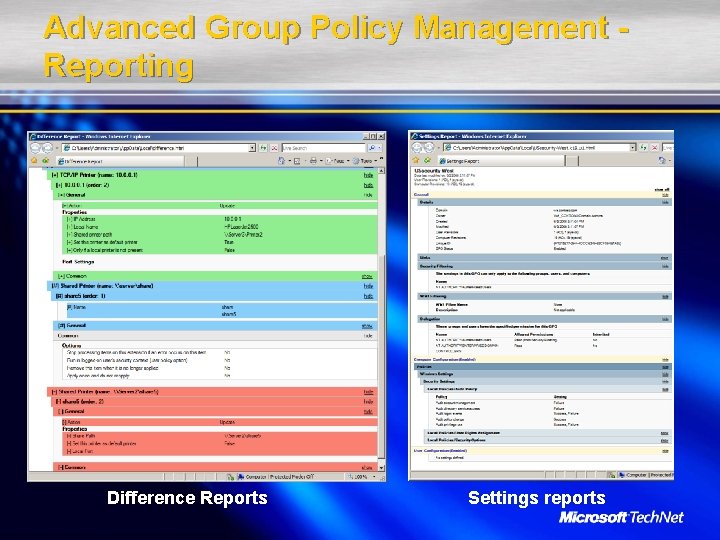Click show link on red Common row

pos(367,467)
